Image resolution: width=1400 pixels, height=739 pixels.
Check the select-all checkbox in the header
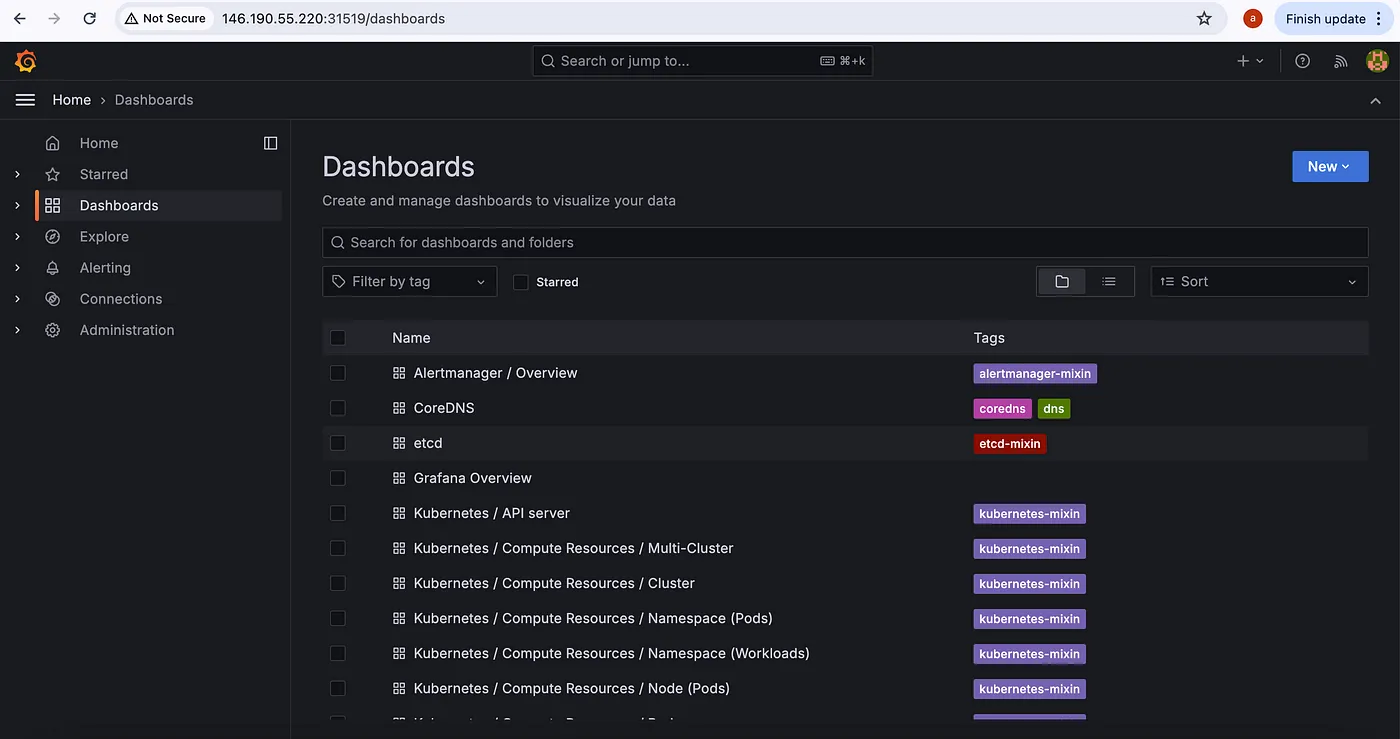click(x=338, y=338)
